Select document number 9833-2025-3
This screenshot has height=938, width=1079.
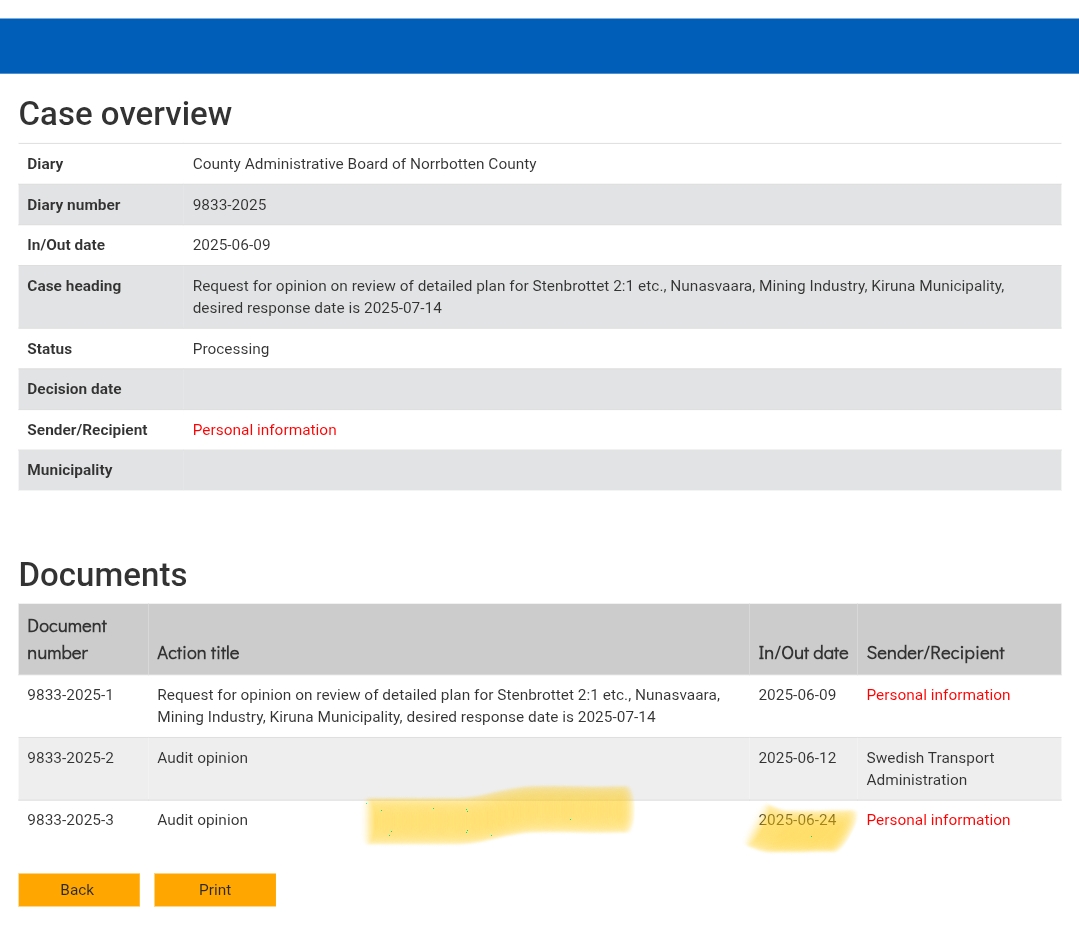pos(70,820)
